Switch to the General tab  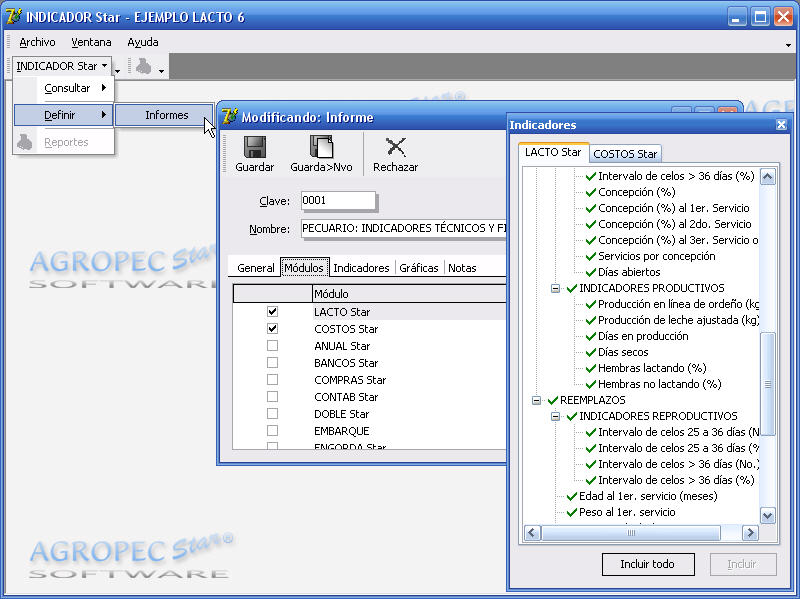click(x=256, y=268)
